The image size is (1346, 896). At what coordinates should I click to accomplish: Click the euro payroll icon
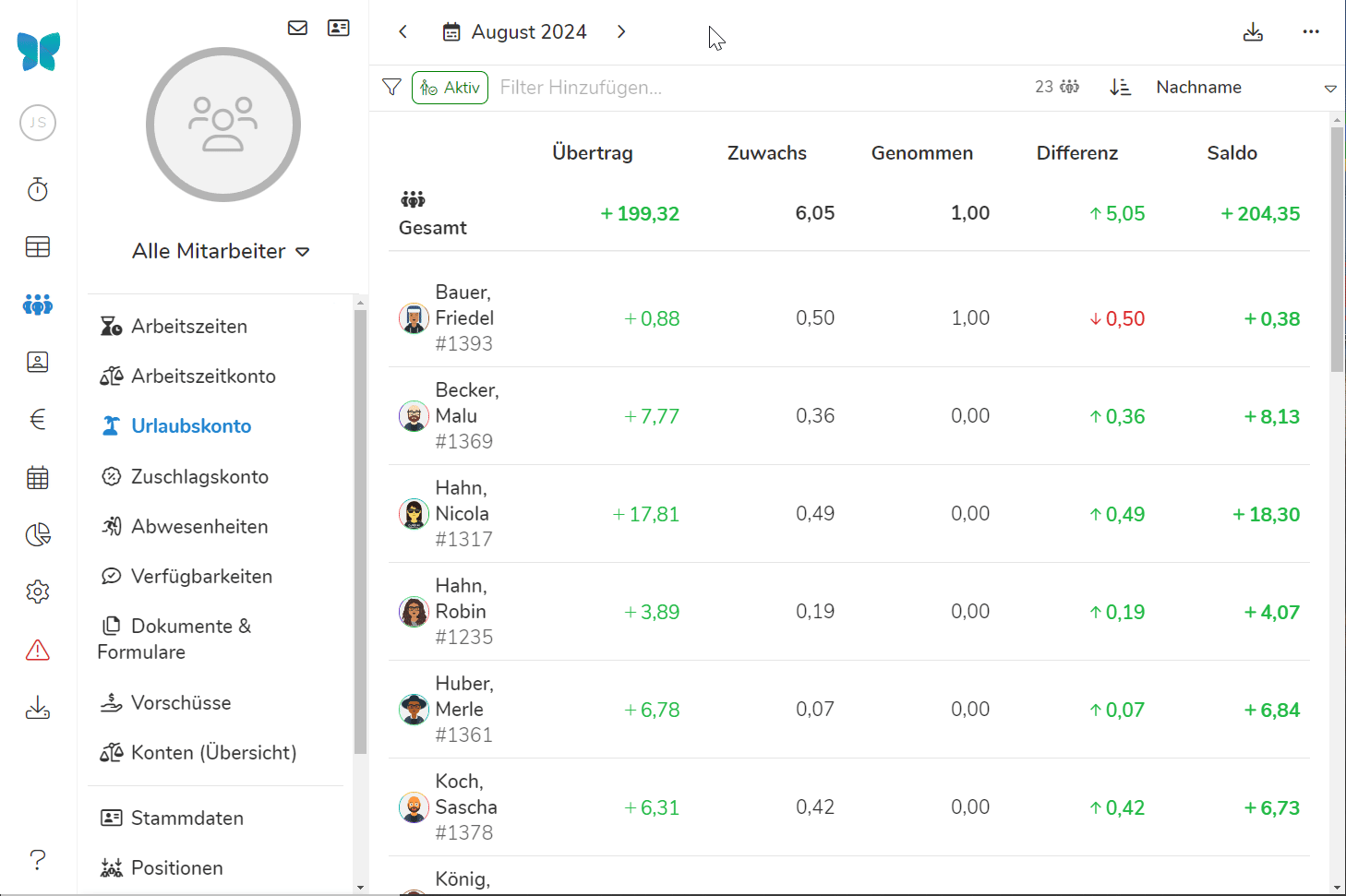pos(38,420)
